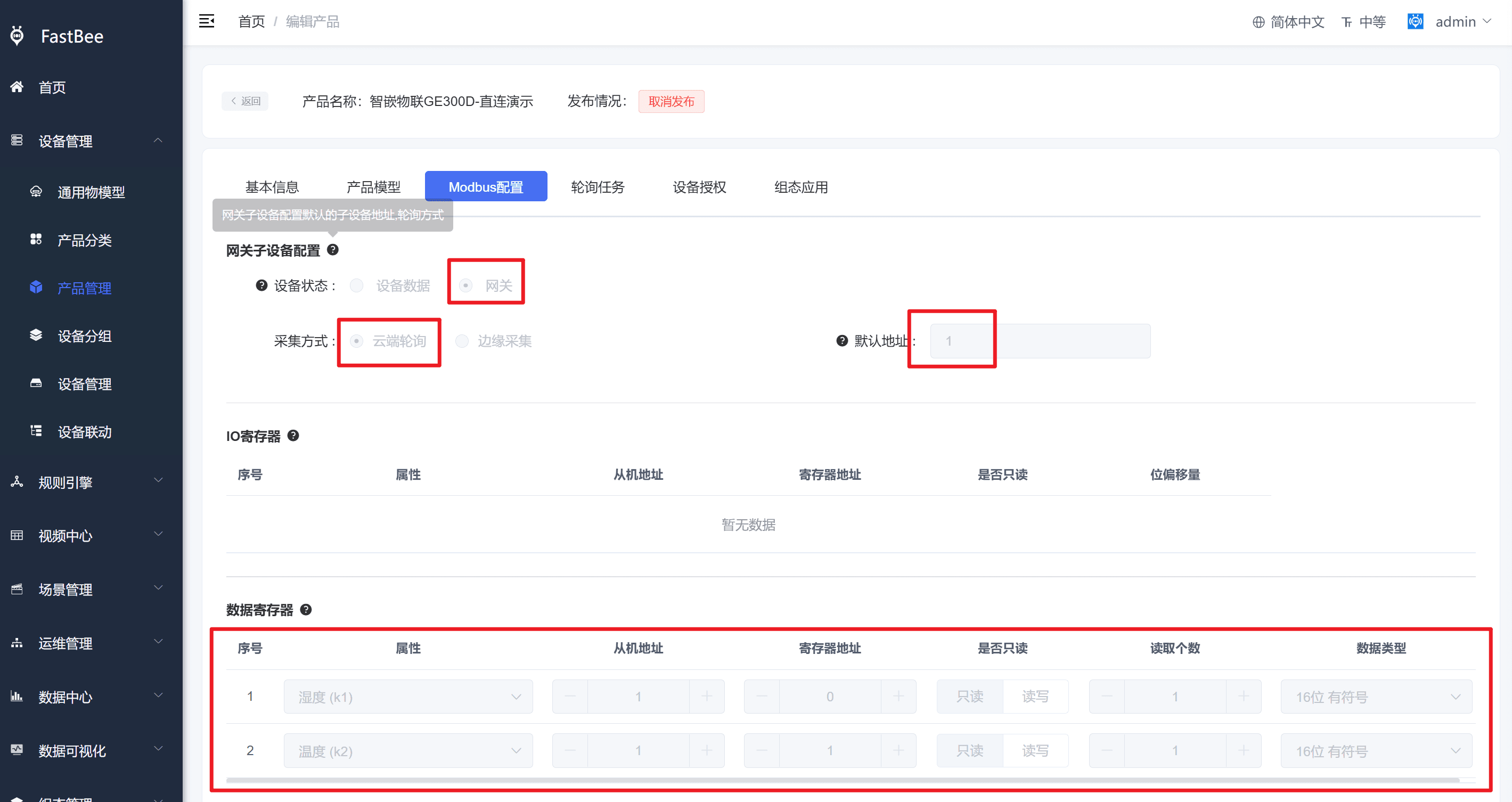Click the FastBee logo icon

pos(18,36)
